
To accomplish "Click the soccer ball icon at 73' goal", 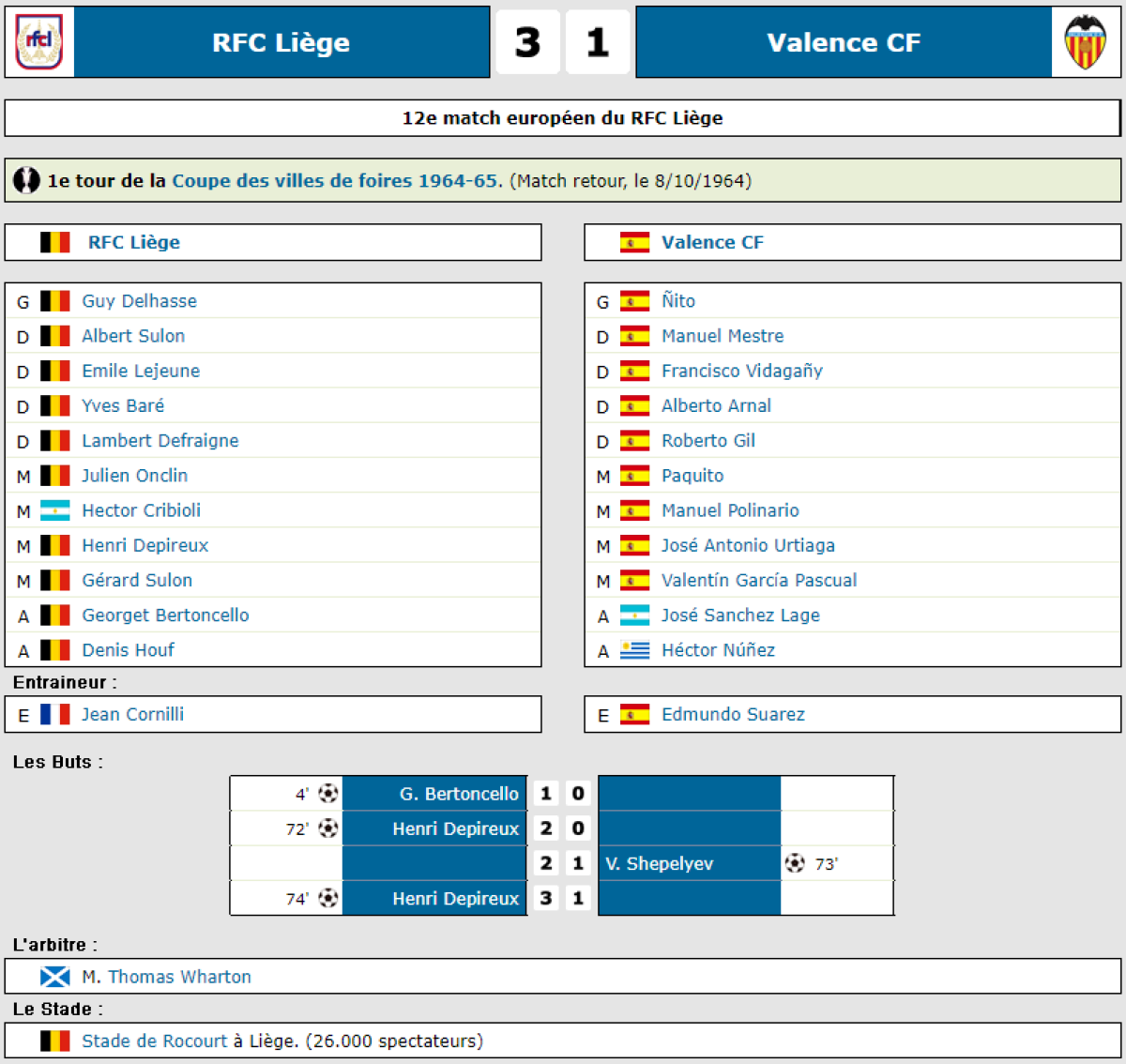I will (795, 863).
